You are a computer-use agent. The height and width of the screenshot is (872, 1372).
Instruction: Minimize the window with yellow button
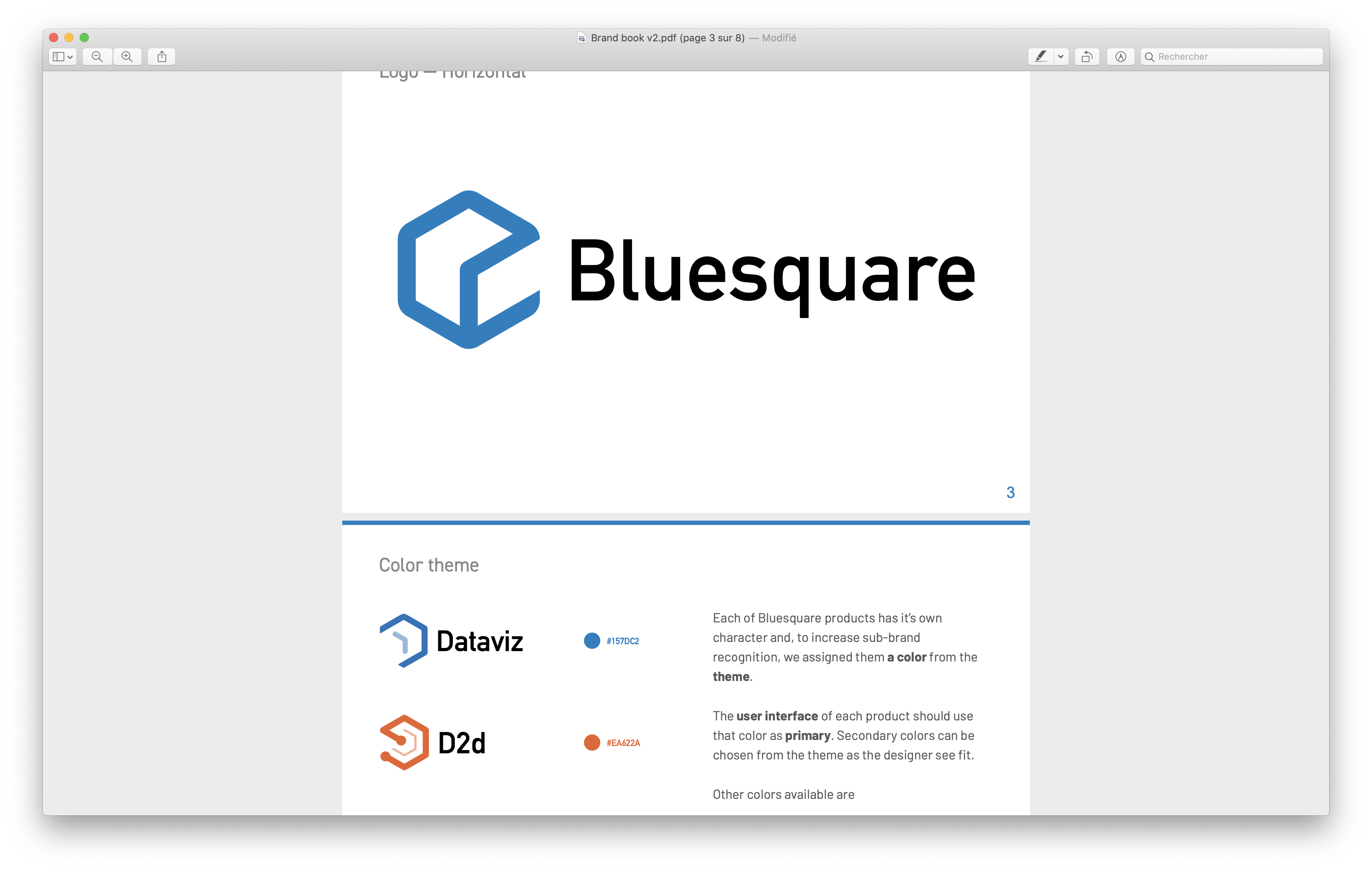click(x=69, y=38)
